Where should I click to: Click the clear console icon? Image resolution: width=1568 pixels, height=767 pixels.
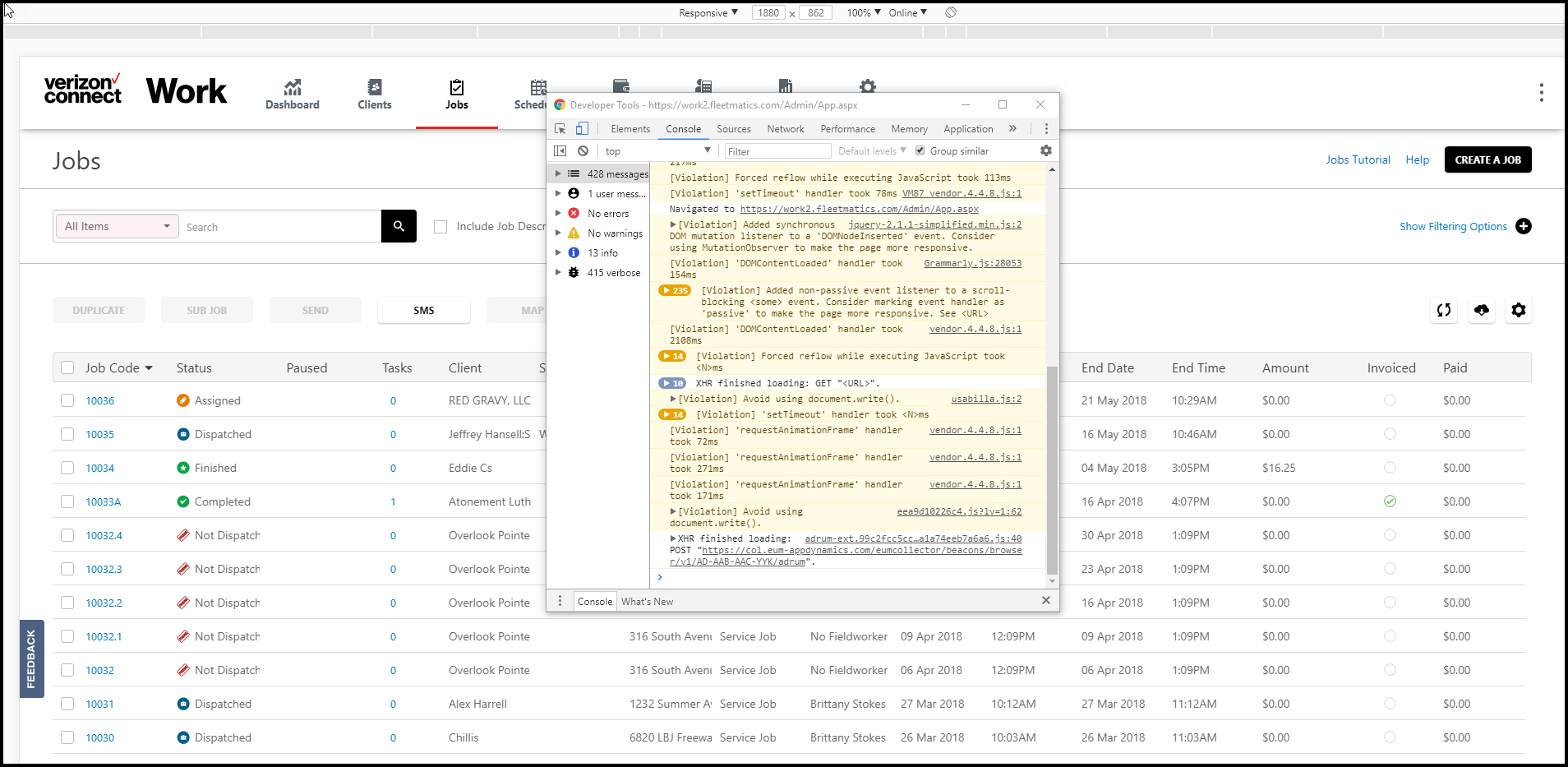[x=583, y=151]
